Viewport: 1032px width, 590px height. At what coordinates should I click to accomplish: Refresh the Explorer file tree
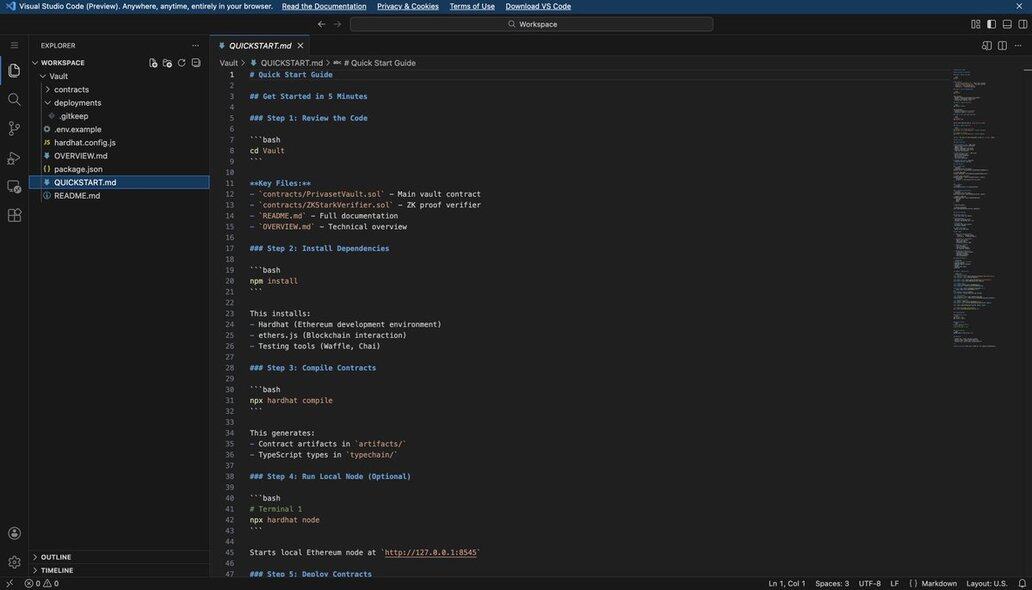181,63
